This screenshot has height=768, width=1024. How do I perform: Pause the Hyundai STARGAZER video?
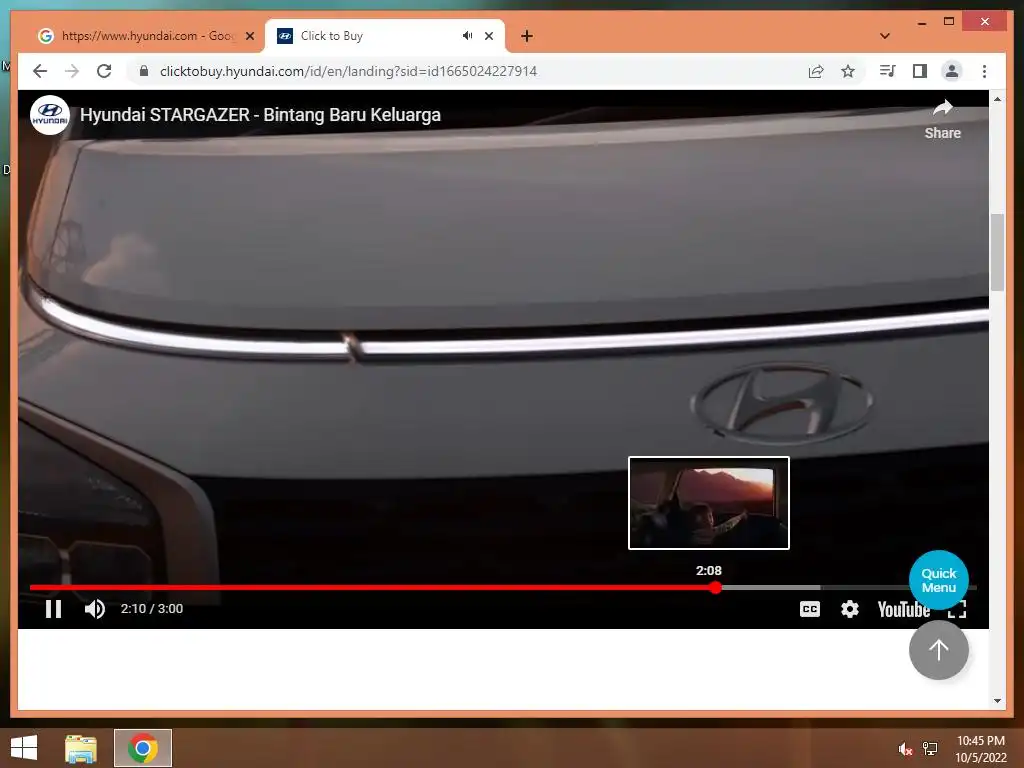pos(54,609)
